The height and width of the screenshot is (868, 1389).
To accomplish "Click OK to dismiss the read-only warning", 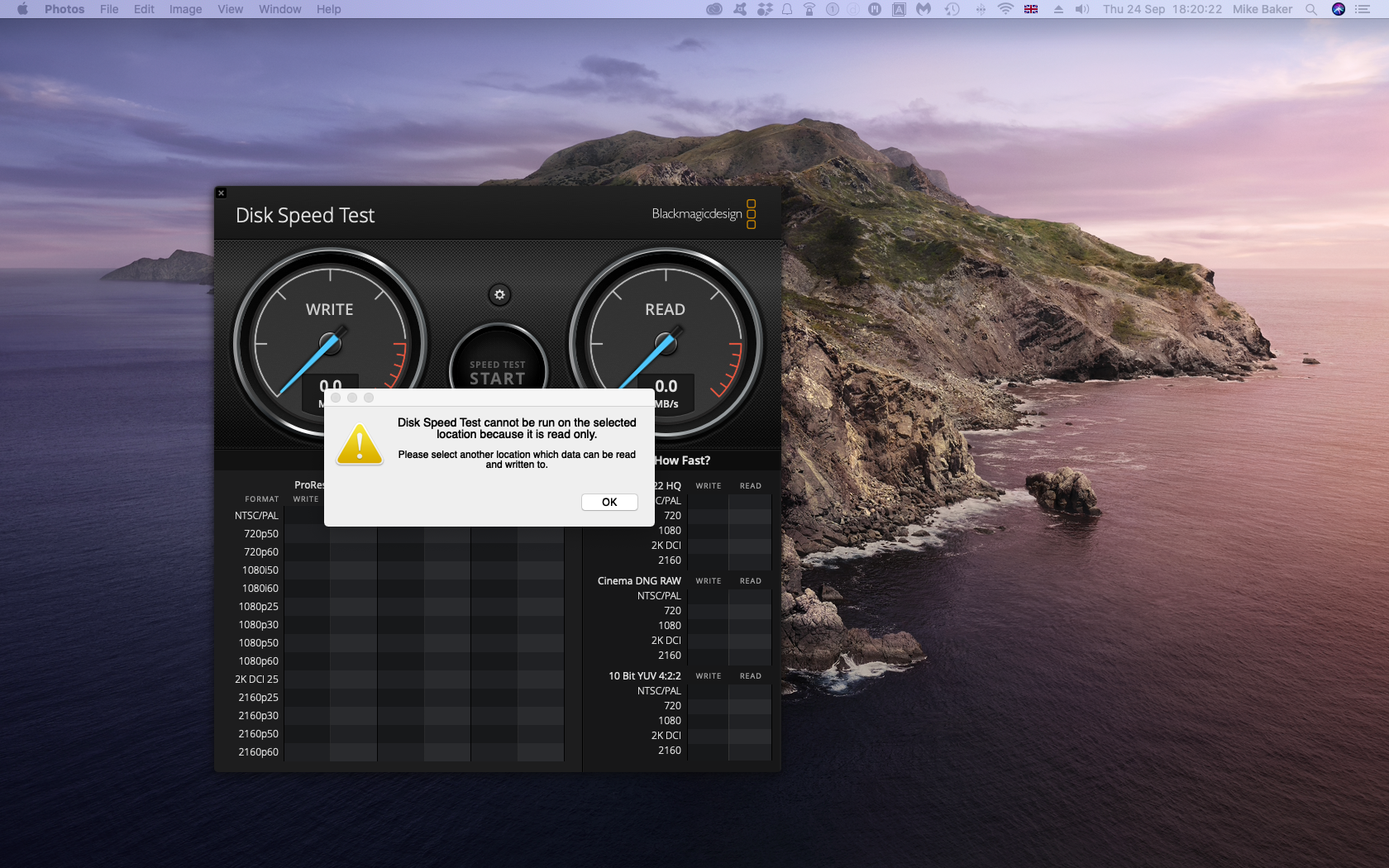I will click(x=609, y=502).
